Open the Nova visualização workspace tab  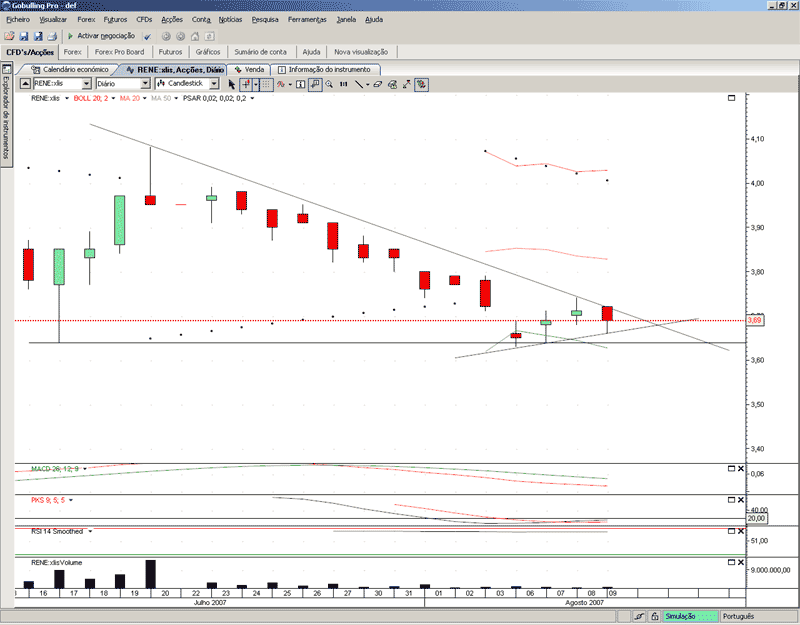[361, 52]
